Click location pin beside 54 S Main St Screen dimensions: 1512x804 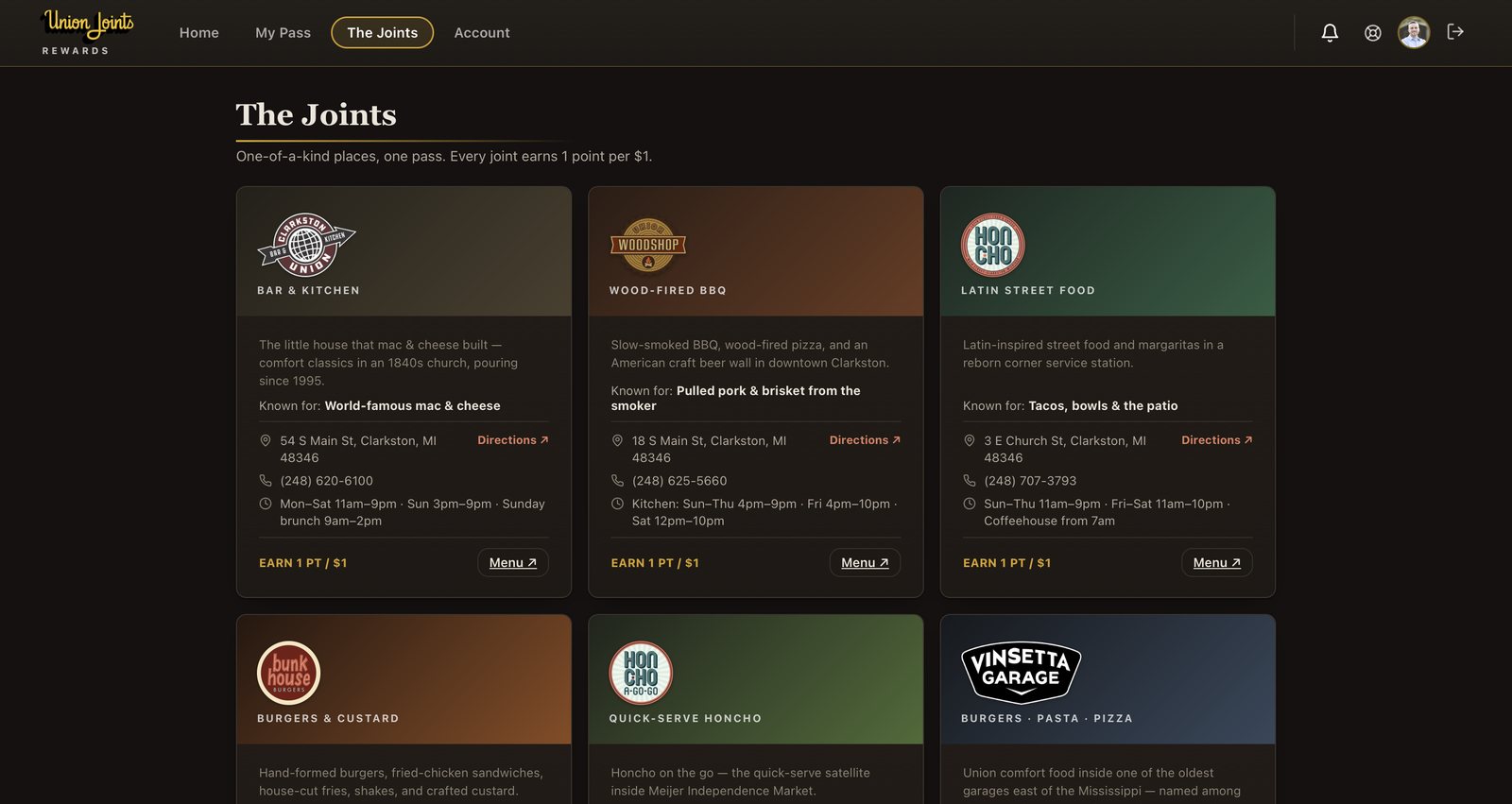tap(266, 441)
